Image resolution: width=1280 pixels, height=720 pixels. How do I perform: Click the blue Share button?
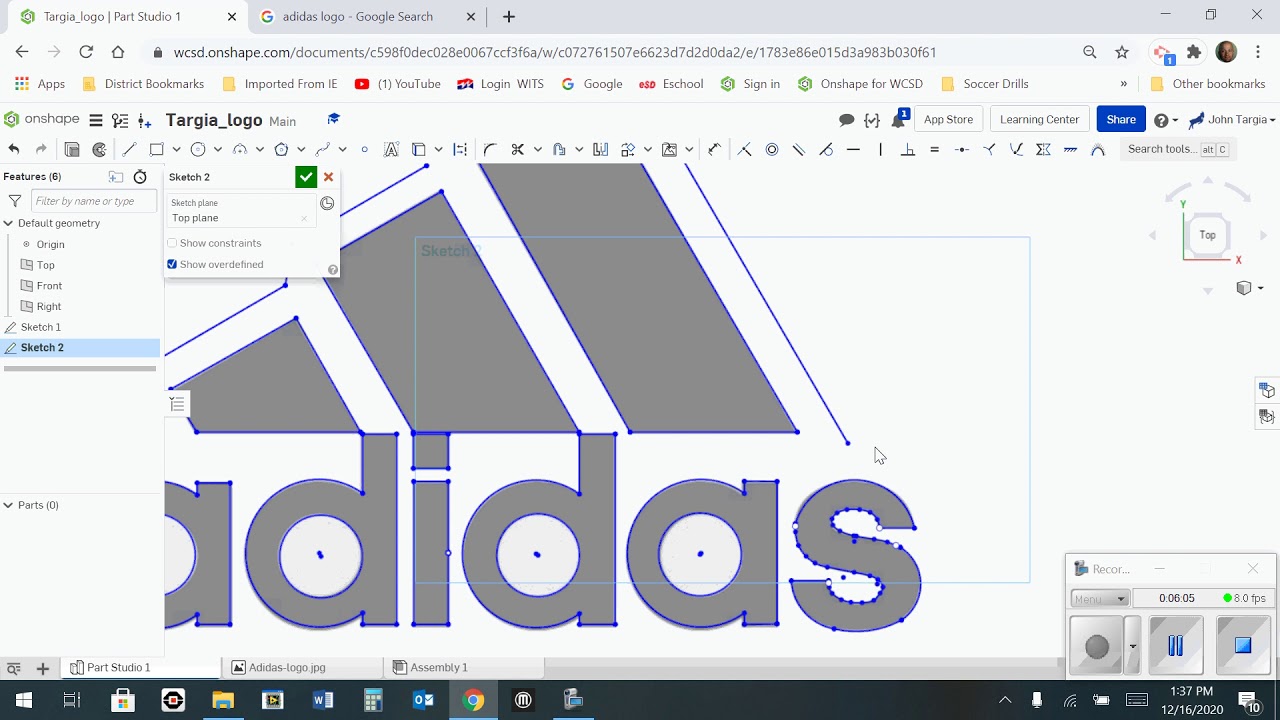[1121, 119]
